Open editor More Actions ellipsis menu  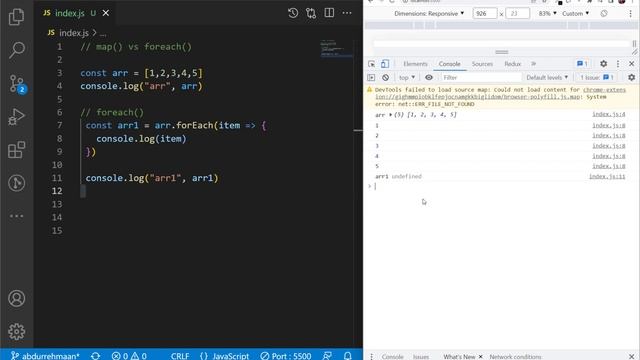point(347,13)
